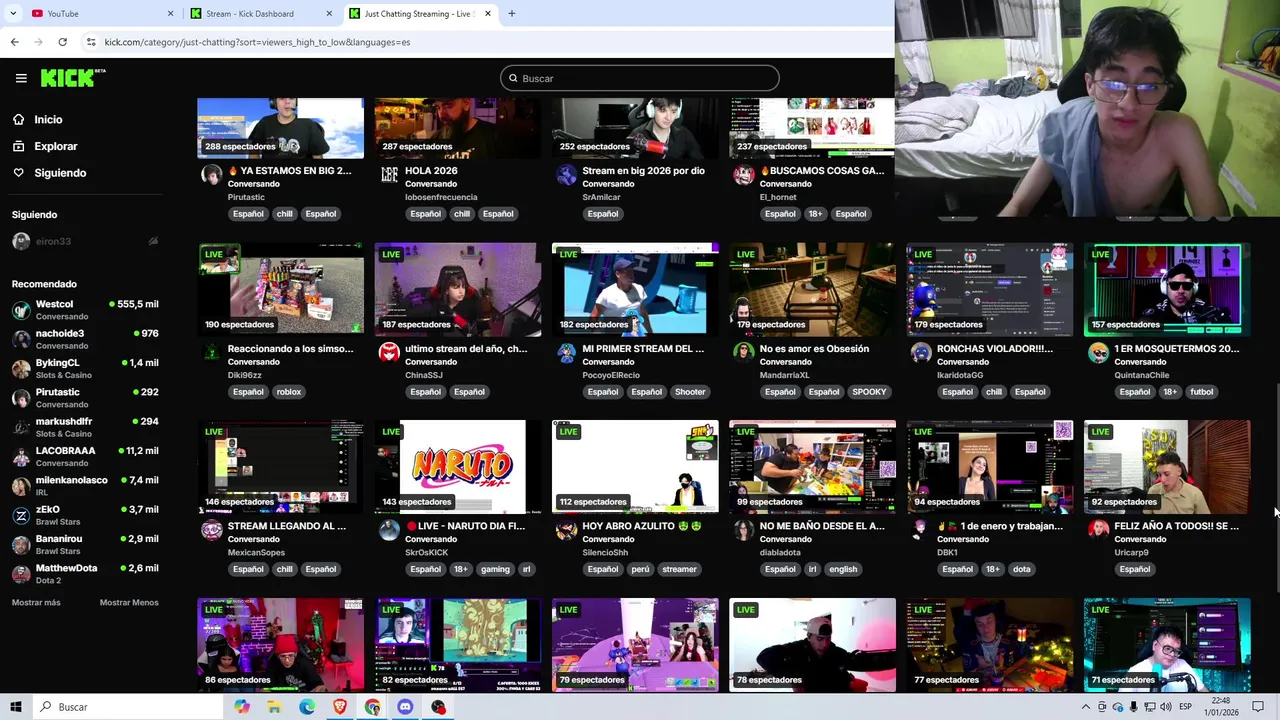The width and height of the screenshot is (1280, 720).
Task: Click the lobosenfrecuencia channel avatar
Action: click(x=389, y=175)
